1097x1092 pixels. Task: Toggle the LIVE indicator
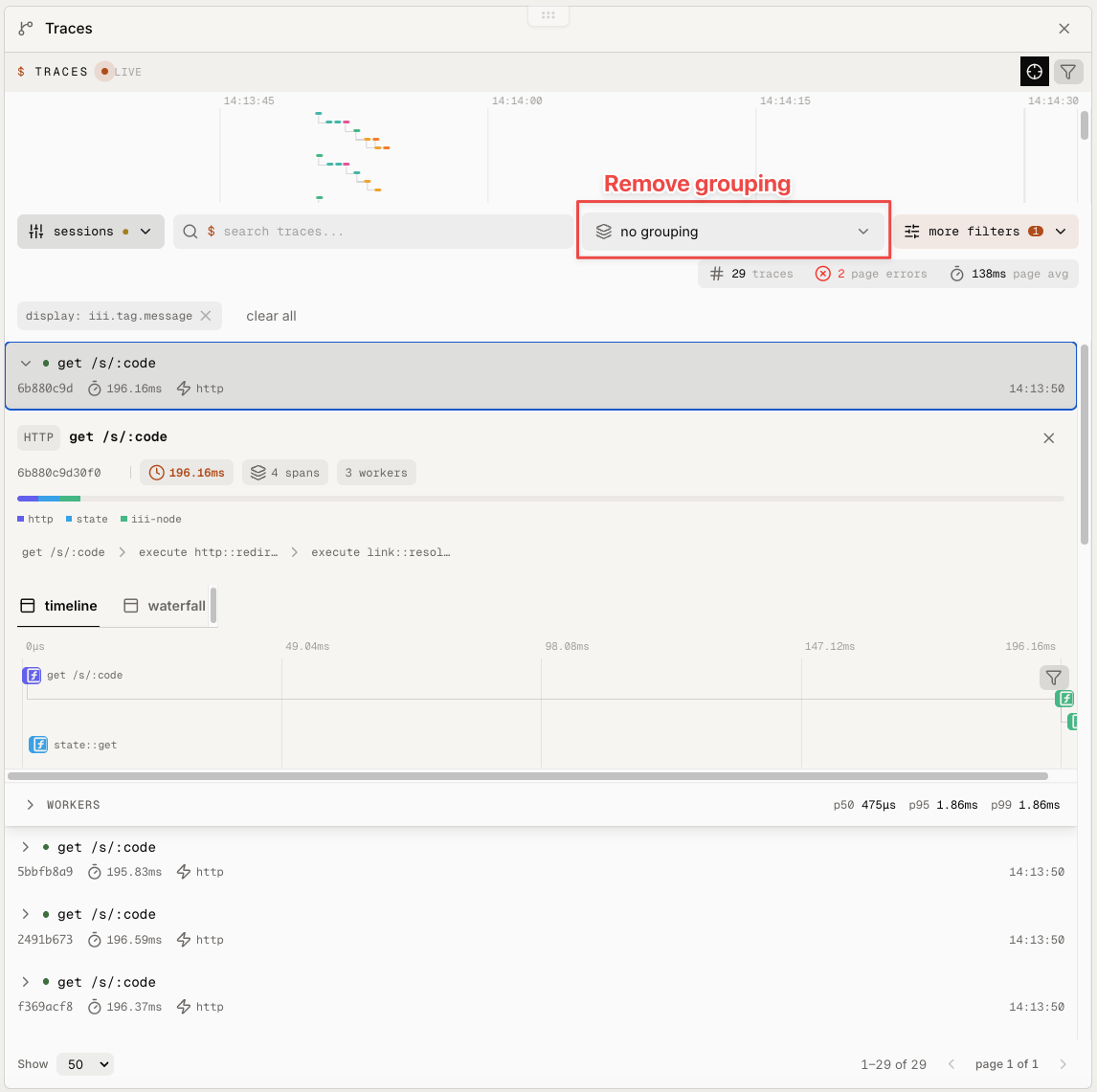click(120, 72)
